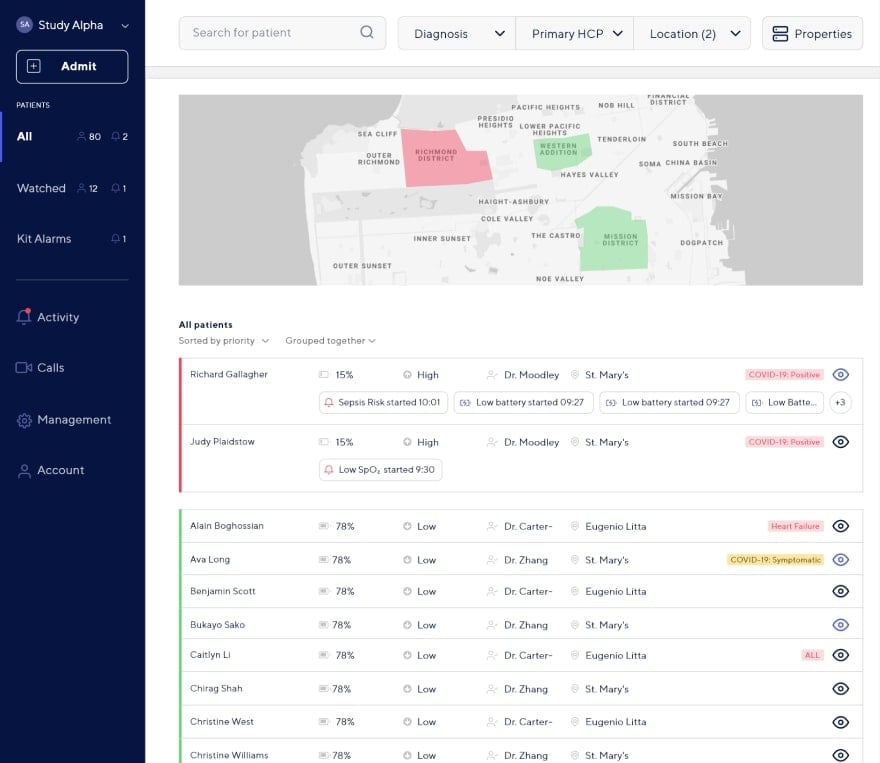Image resolution: width=880 pixels, height=763 pixels.
Task: Open Management gear icon
Action: tap(24, 420)
